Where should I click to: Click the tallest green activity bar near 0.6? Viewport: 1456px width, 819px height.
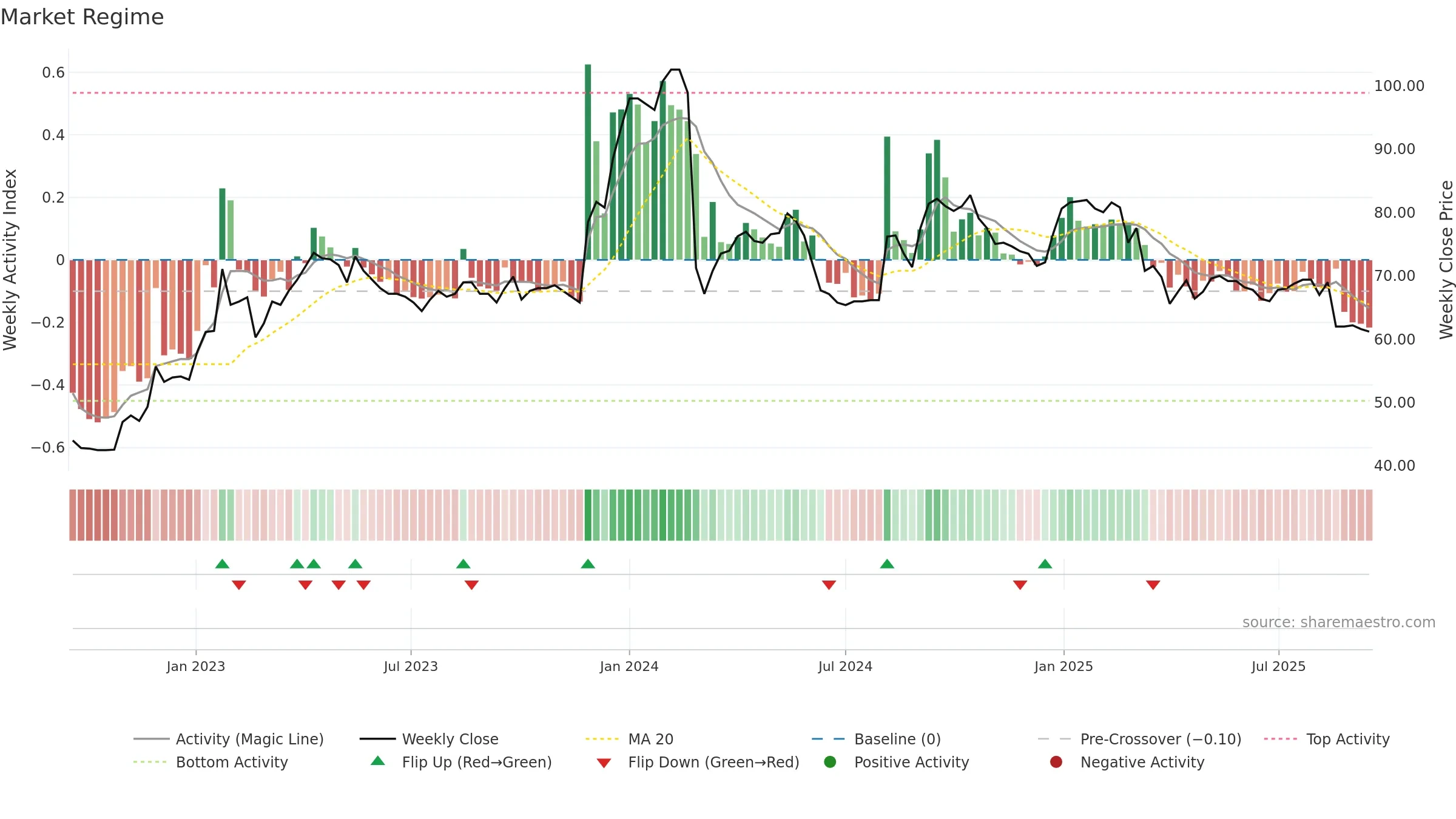(x=588, y=162)
